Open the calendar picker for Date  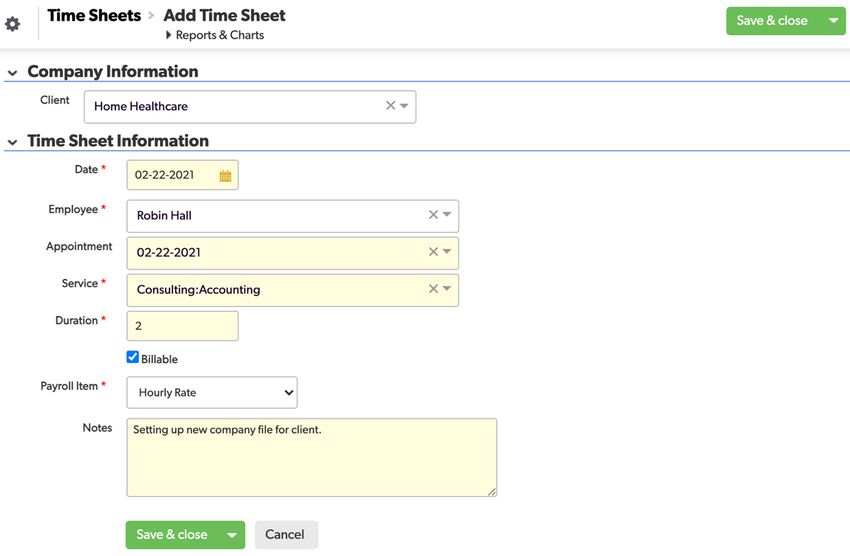coord(225,176)
